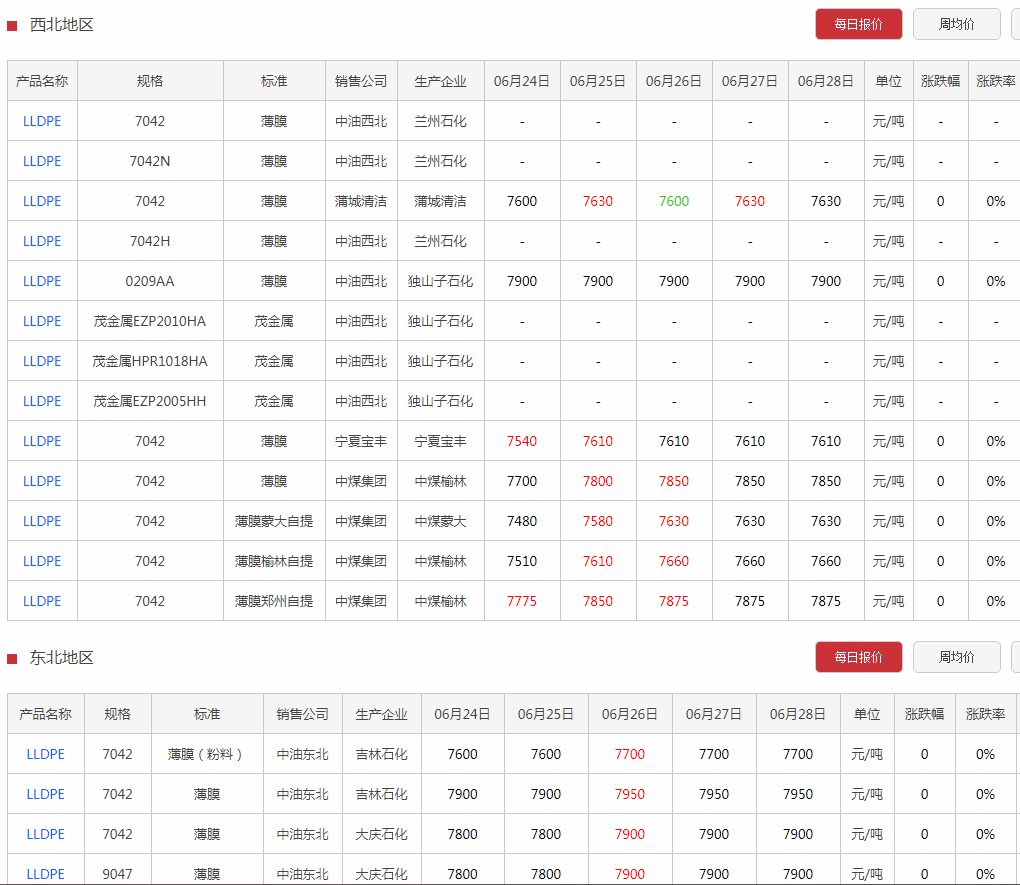Select red 7800 price in 中煤榆林 row
The image size is (1020, 885).
(598, 482)
